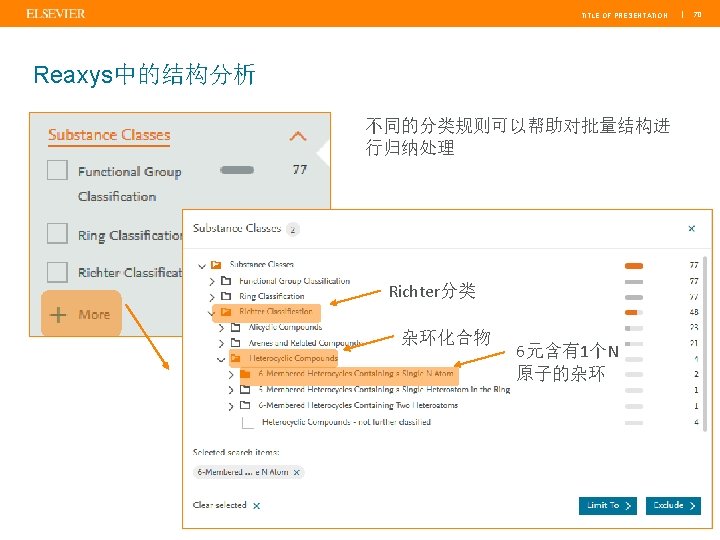This screenshot has width=720, height=540.
Task: Click the orange Richter Classification folder icon
Action: point(226,312)
